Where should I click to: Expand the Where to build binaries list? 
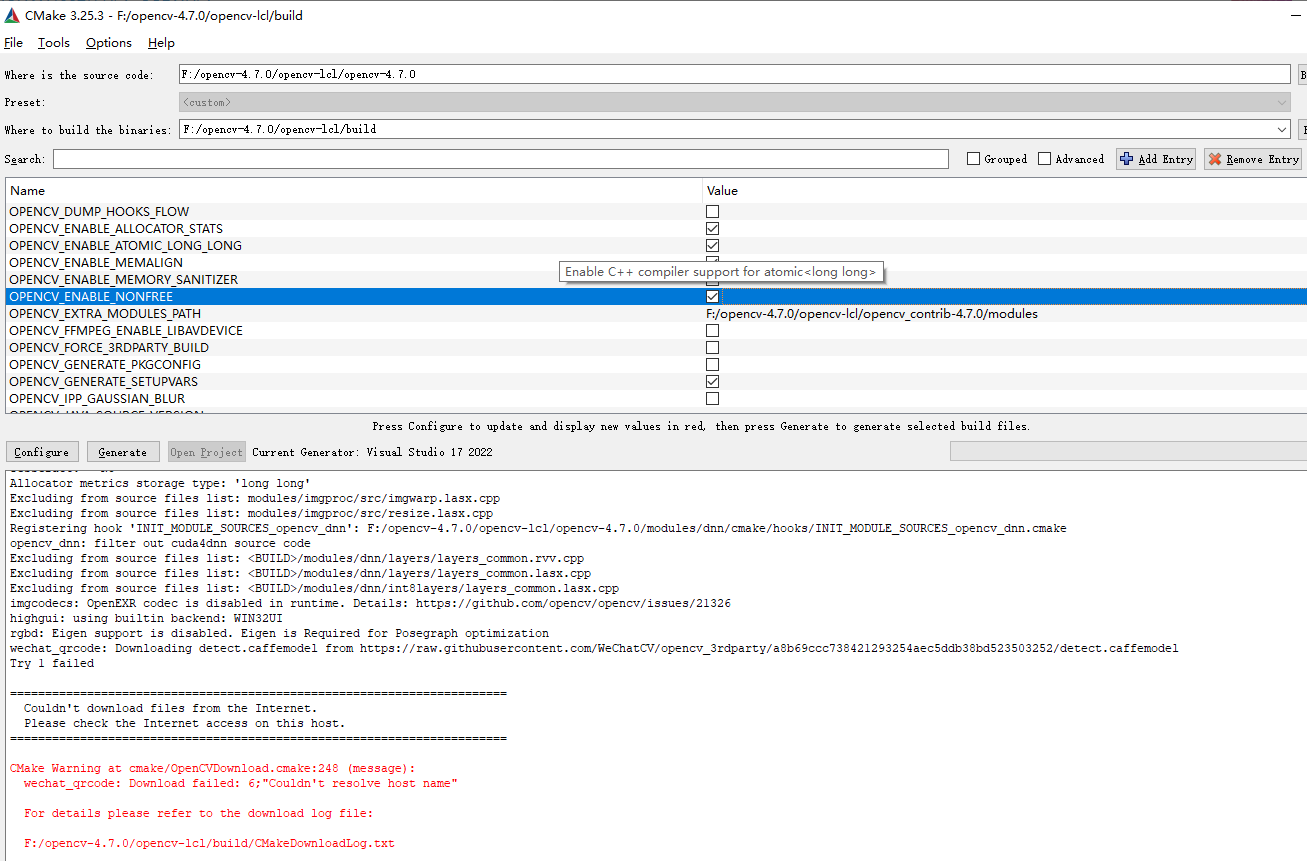[x=1281, y=129]
